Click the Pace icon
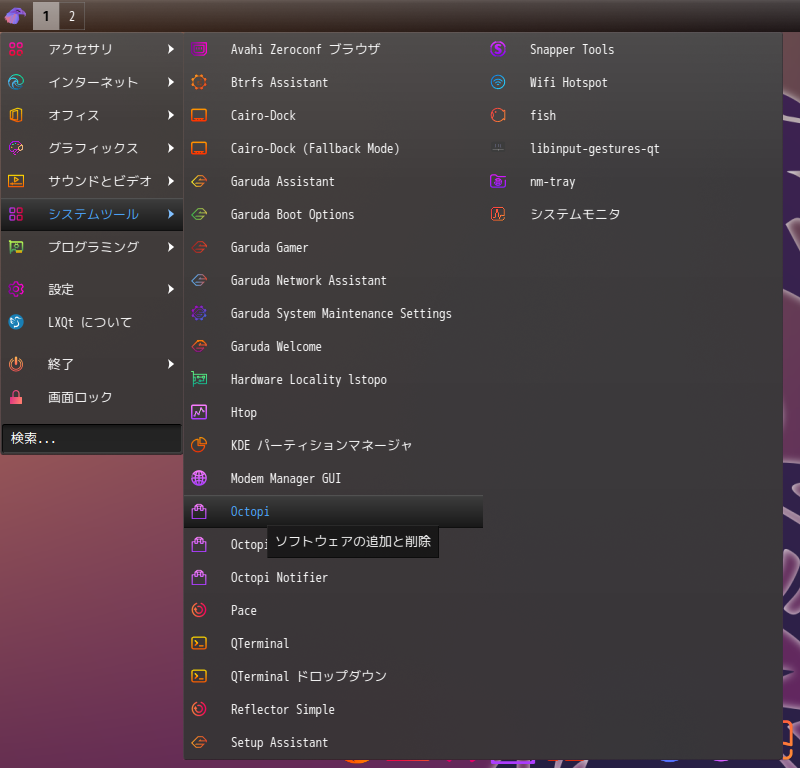800x768 pixels. pyautogui.click(x=199, y=610)
